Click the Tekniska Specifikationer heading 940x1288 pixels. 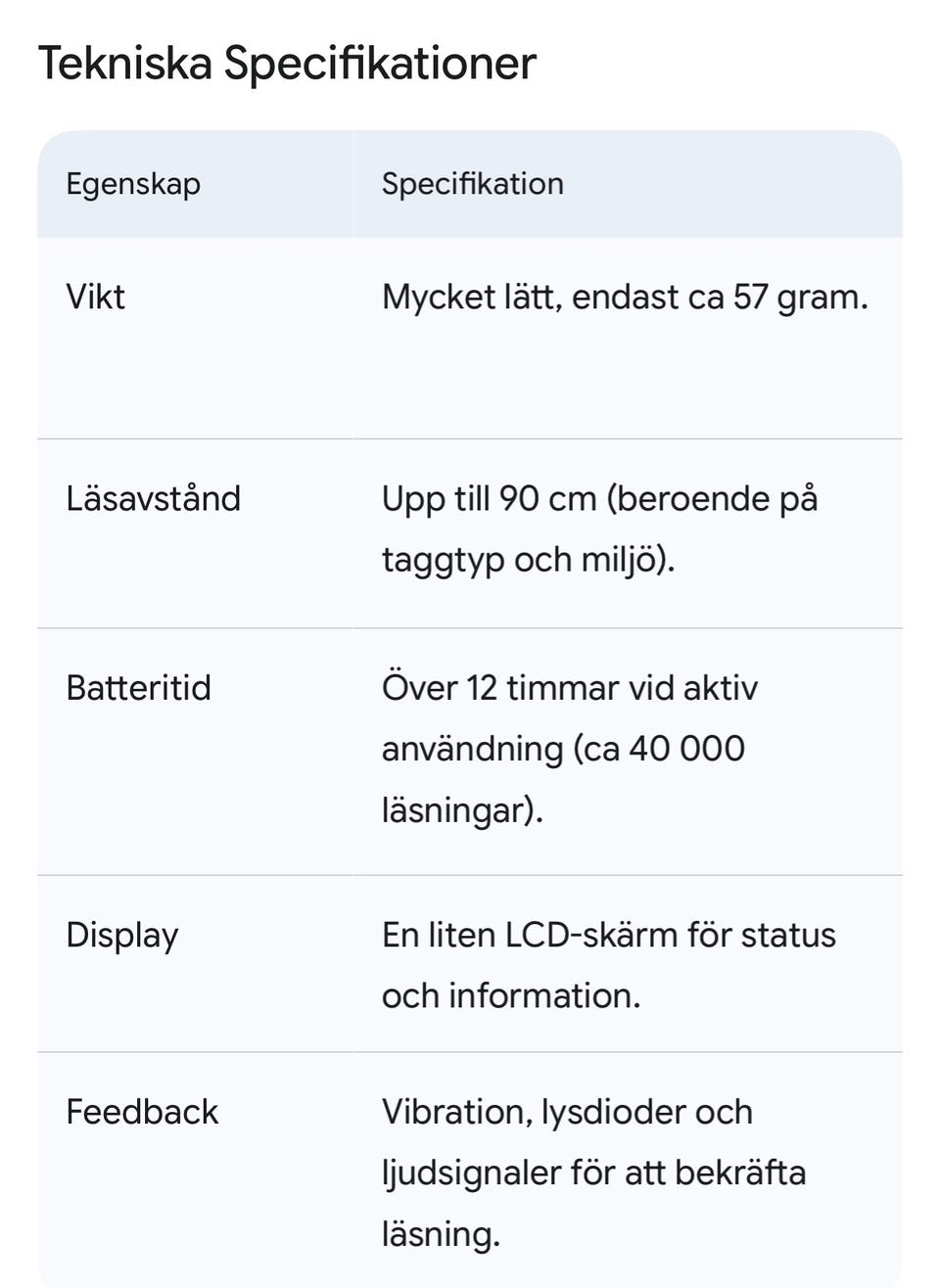click(287, 64)
